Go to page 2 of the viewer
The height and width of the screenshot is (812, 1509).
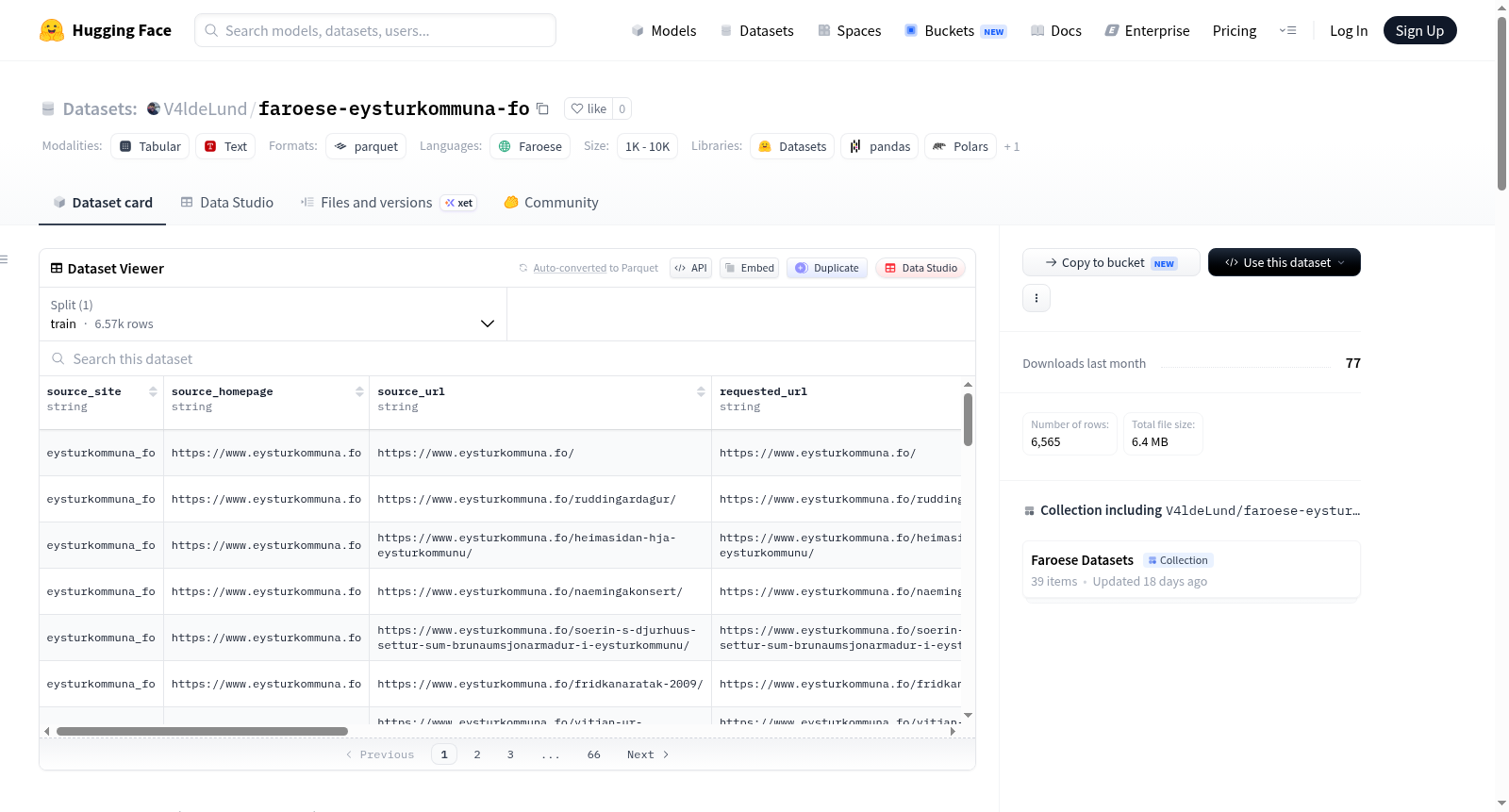point(477,754)
